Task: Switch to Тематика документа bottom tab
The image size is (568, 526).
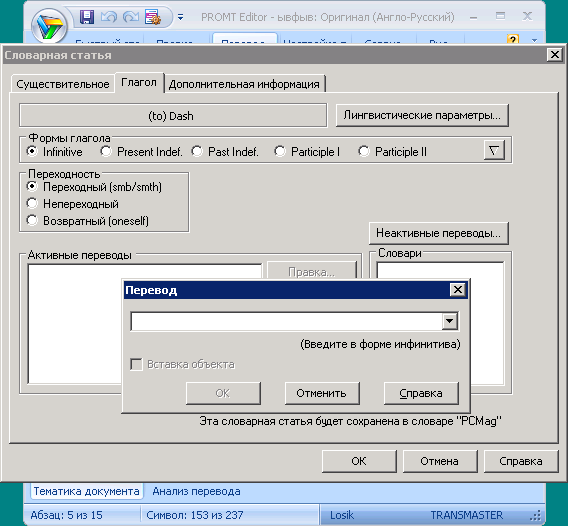Action: [x=86, y=491]
